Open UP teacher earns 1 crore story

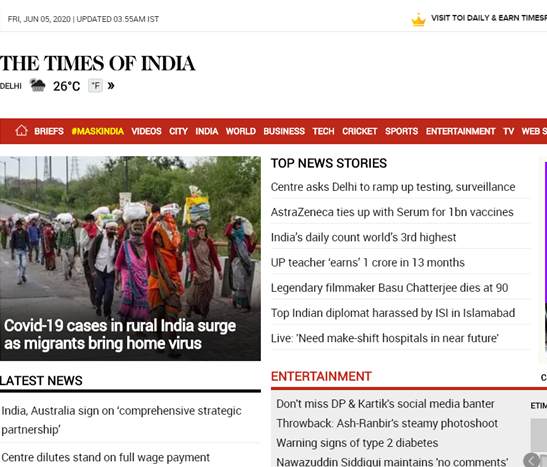[368, 262]
